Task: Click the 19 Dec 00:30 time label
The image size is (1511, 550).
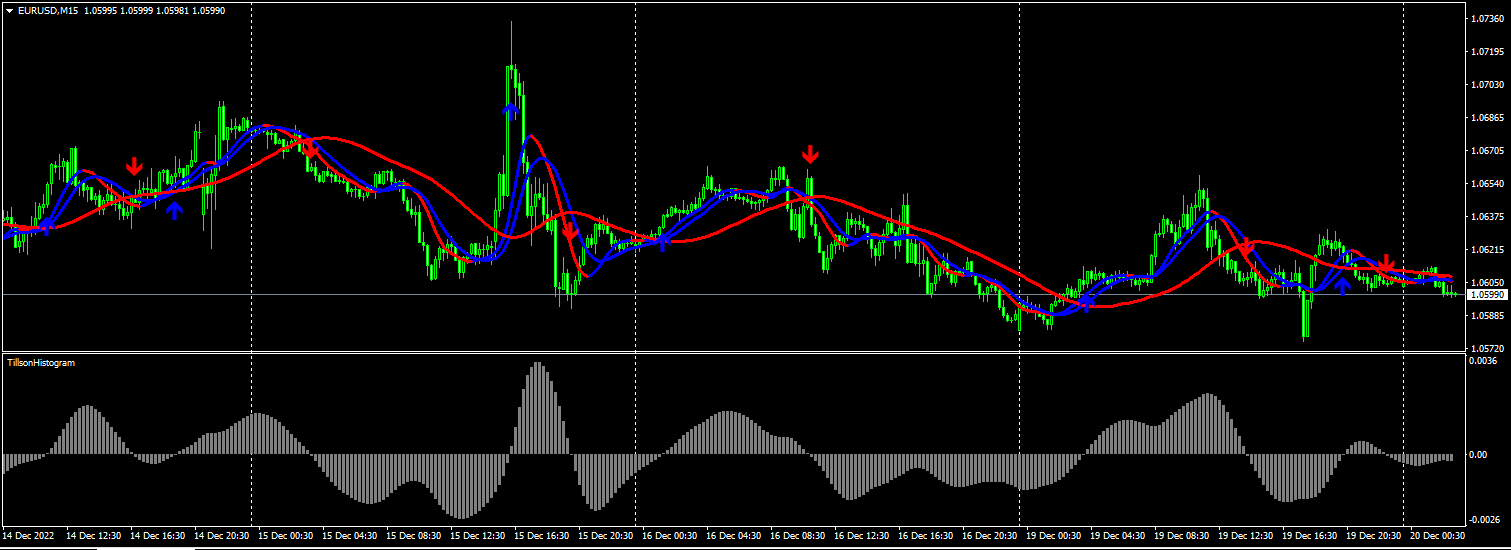Action: pyautogui.click(x=1054, y=536)
